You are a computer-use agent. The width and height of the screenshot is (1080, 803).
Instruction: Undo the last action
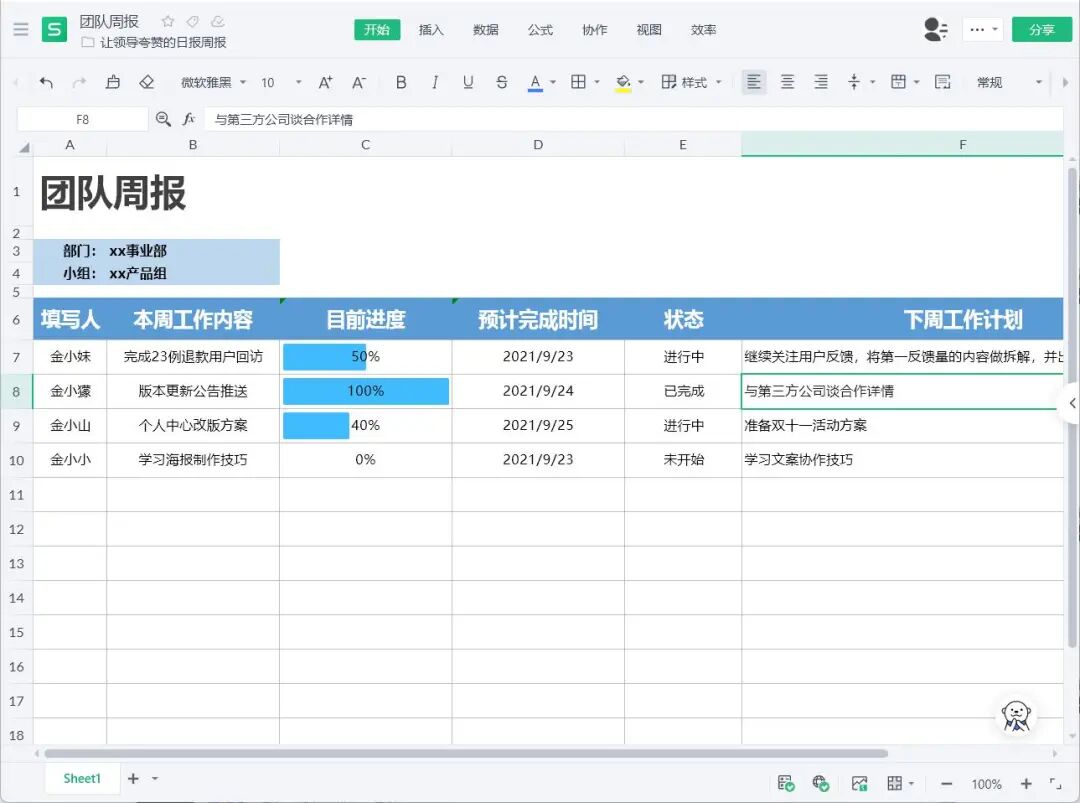46,83
